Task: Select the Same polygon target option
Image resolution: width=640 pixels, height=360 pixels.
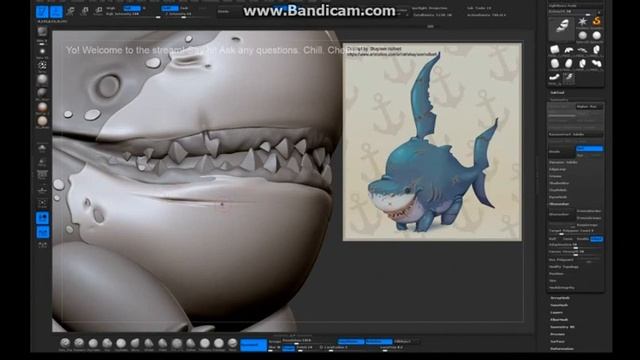Action: pos(568,239)
